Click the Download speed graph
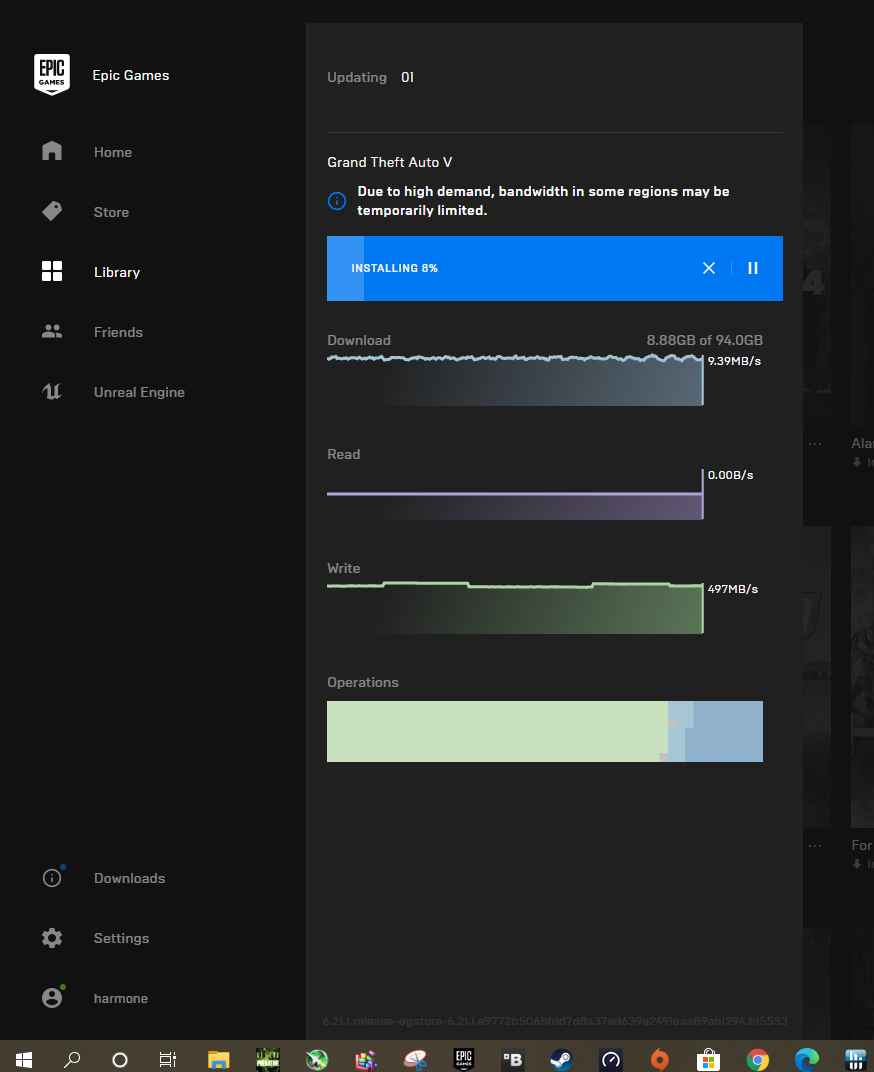874x1072 pixels. pos(515,379)
